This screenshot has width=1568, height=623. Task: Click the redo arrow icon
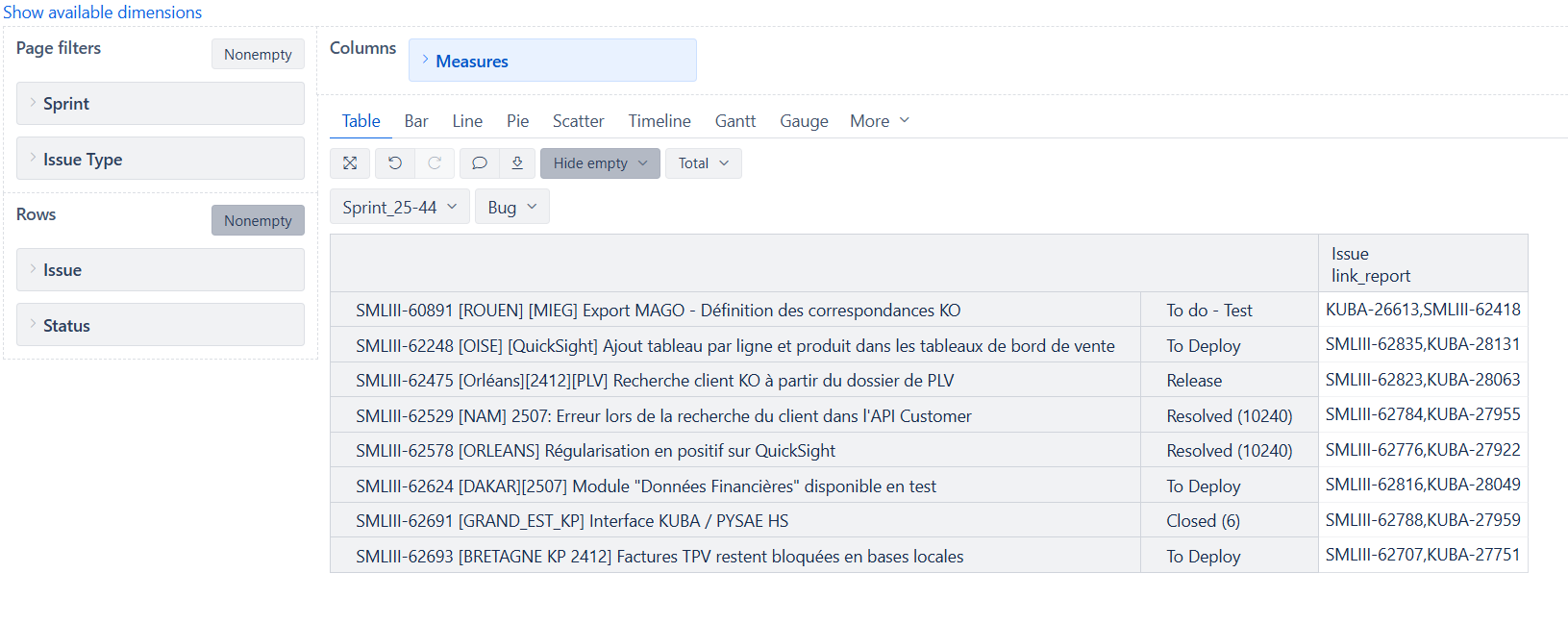click(x=435, y=163)
